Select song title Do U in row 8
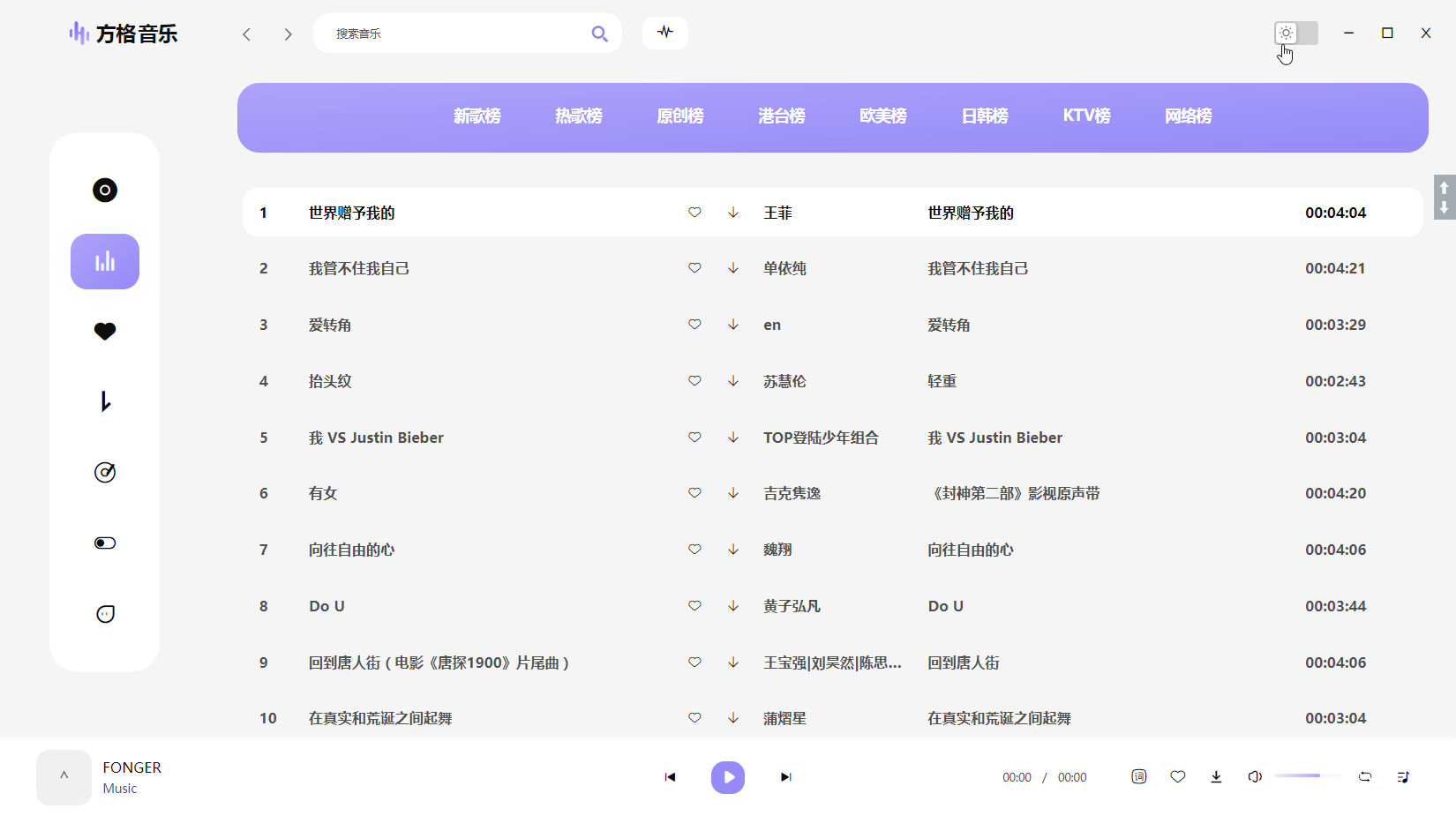 pos(326,606)
